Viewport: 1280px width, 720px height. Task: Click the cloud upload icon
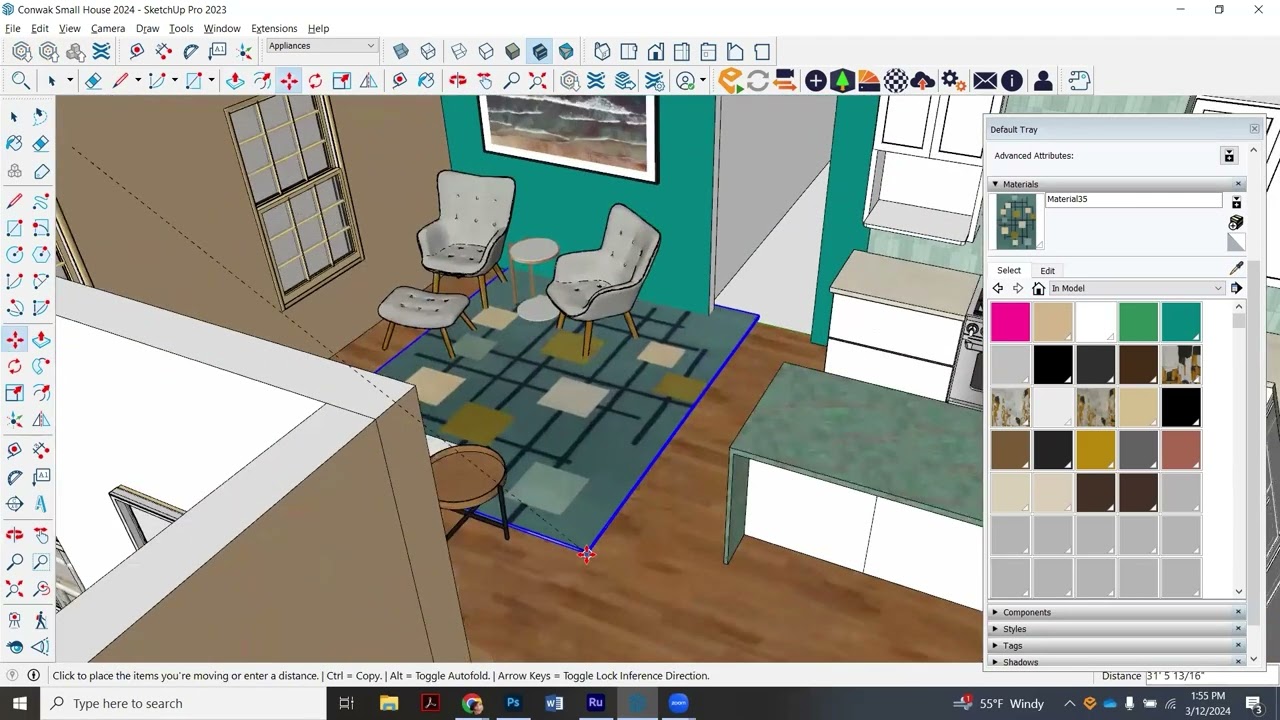coord(923,81)
